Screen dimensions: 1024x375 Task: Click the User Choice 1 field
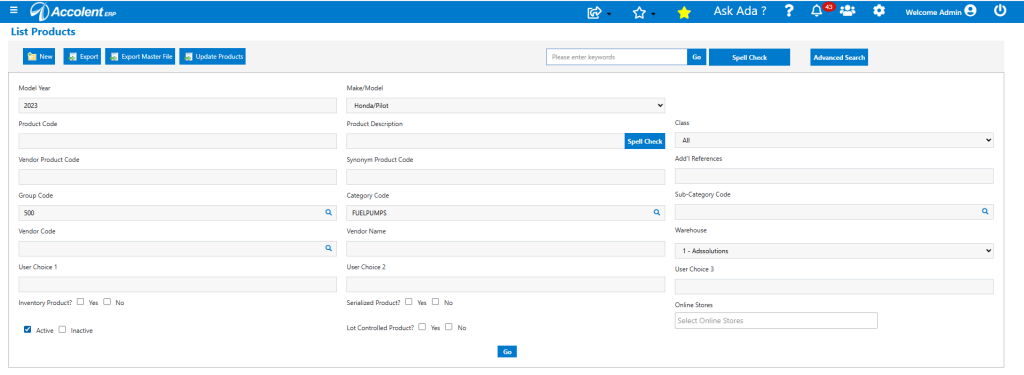coord(178,284)
